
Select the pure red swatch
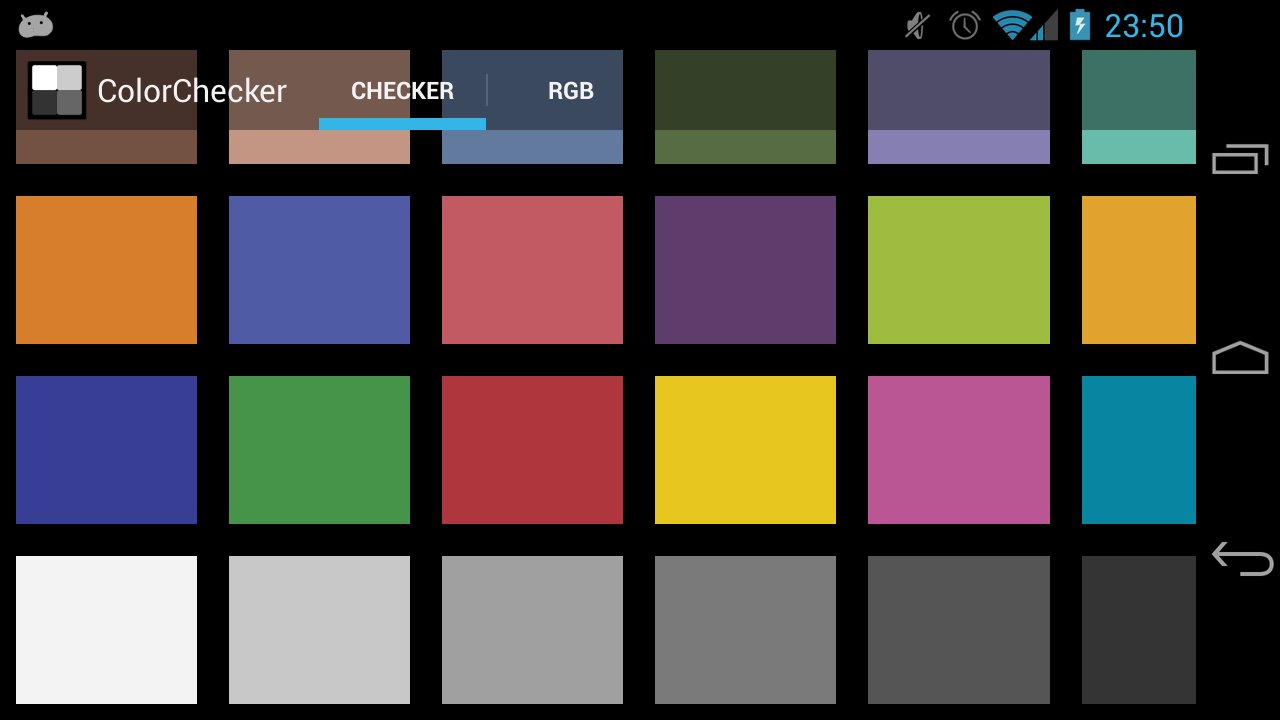tap(532, 450)
